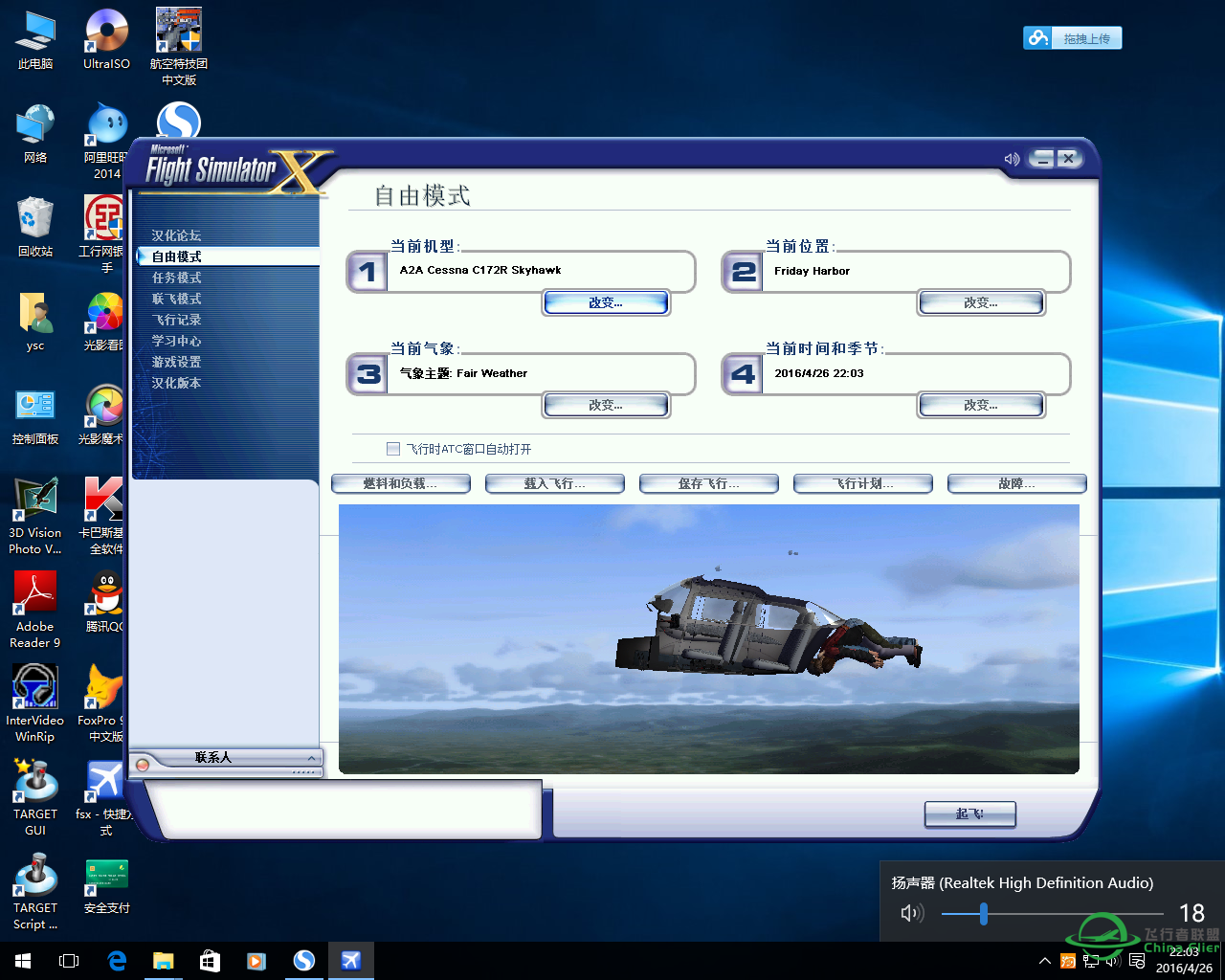
Task: Click the Friday Harbor location text
Action: pos(812,271)
